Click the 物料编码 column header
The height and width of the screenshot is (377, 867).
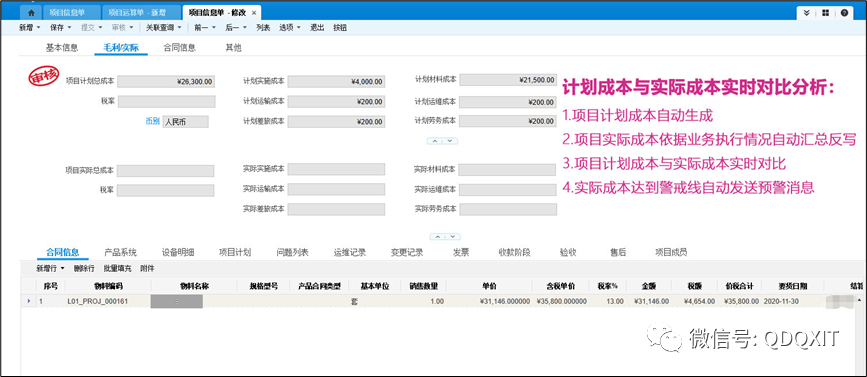coord(108,286)
